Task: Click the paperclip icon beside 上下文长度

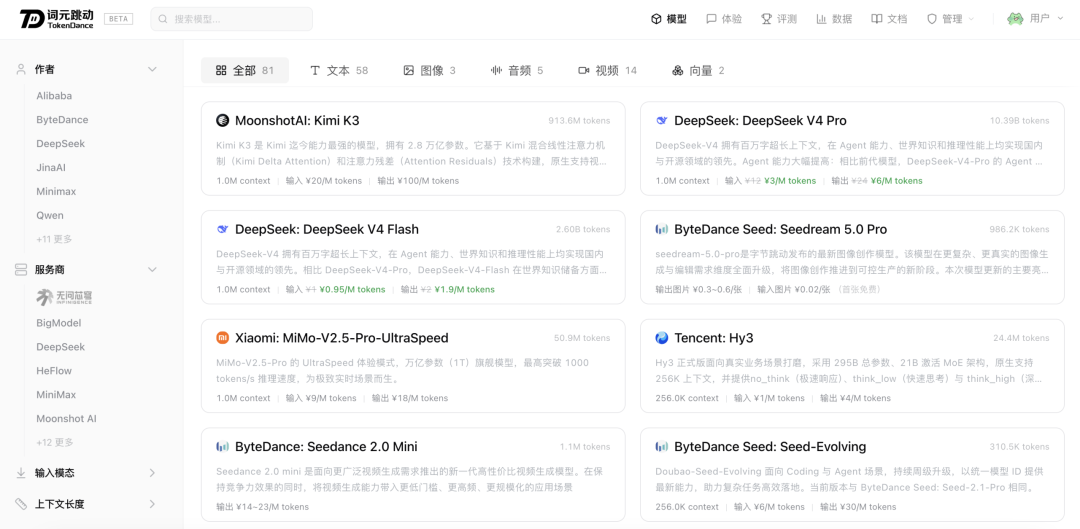Action: [x=21, y=504]
